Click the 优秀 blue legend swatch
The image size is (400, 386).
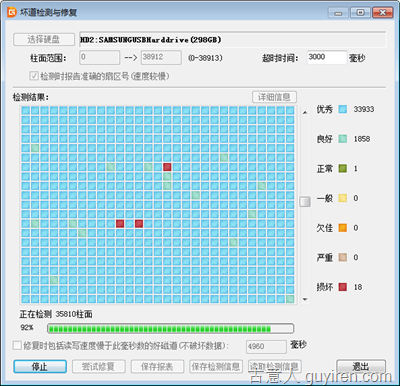coord(343,109)
